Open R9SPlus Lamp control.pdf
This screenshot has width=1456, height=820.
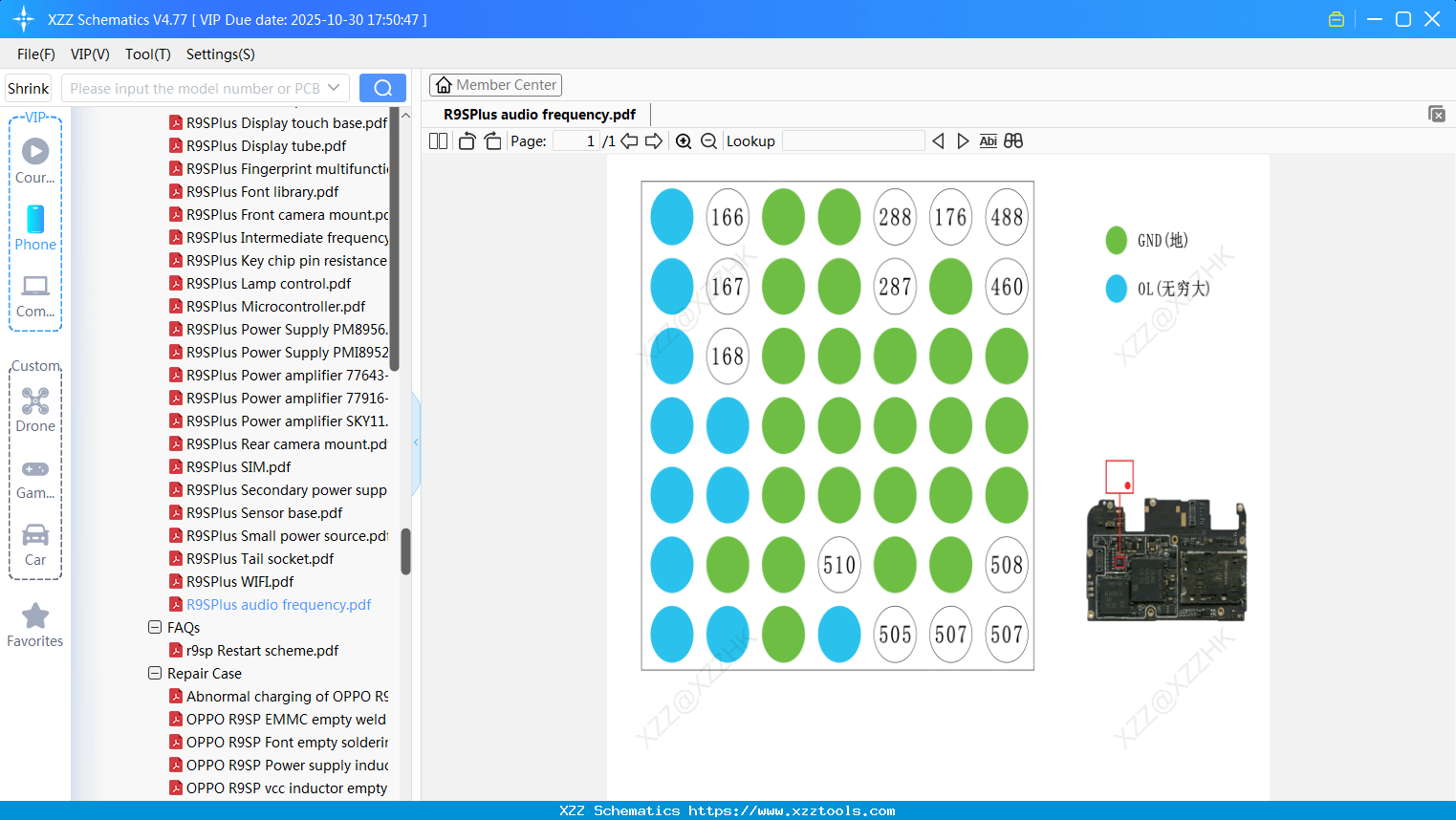click(x=260, y=284)
